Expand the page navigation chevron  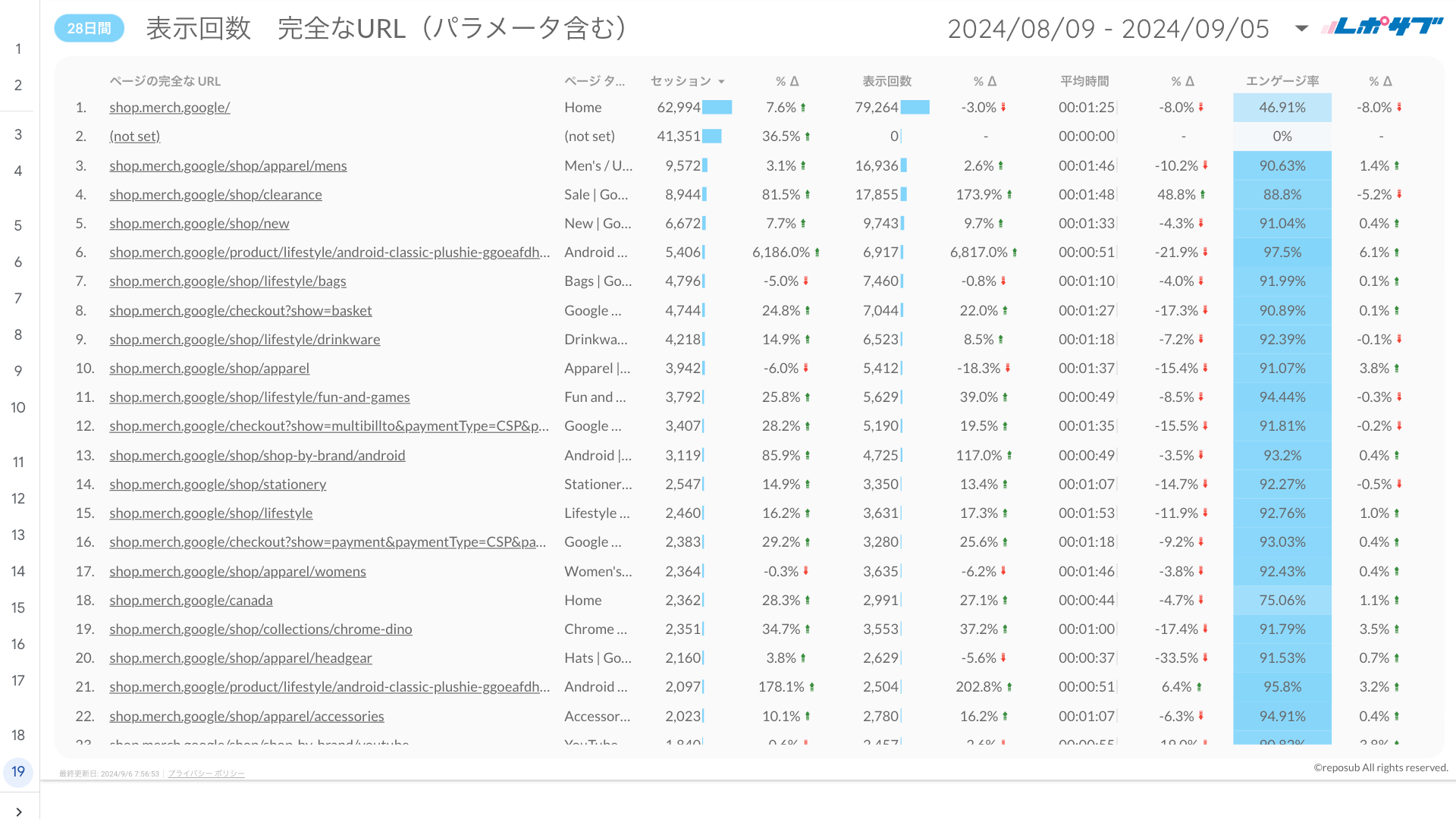18,811
